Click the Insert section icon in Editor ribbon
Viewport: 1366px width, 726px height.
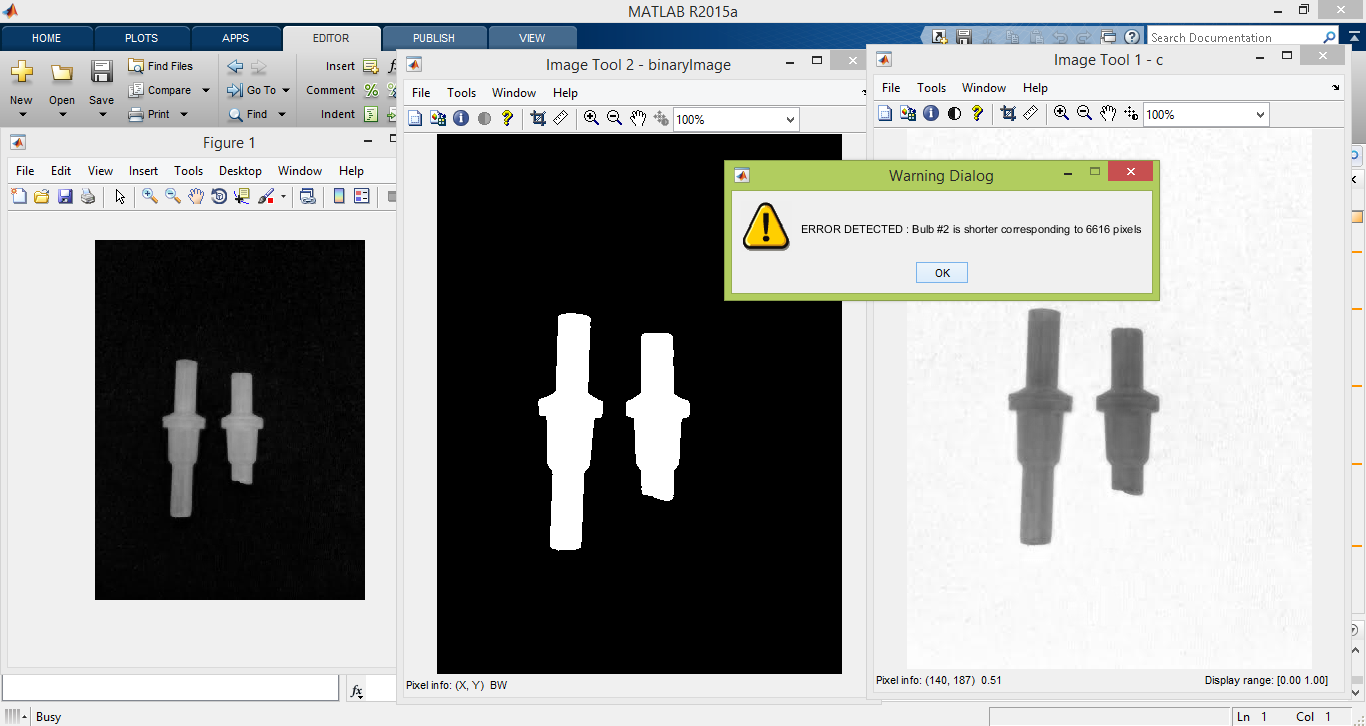click(x=371, y=67)
